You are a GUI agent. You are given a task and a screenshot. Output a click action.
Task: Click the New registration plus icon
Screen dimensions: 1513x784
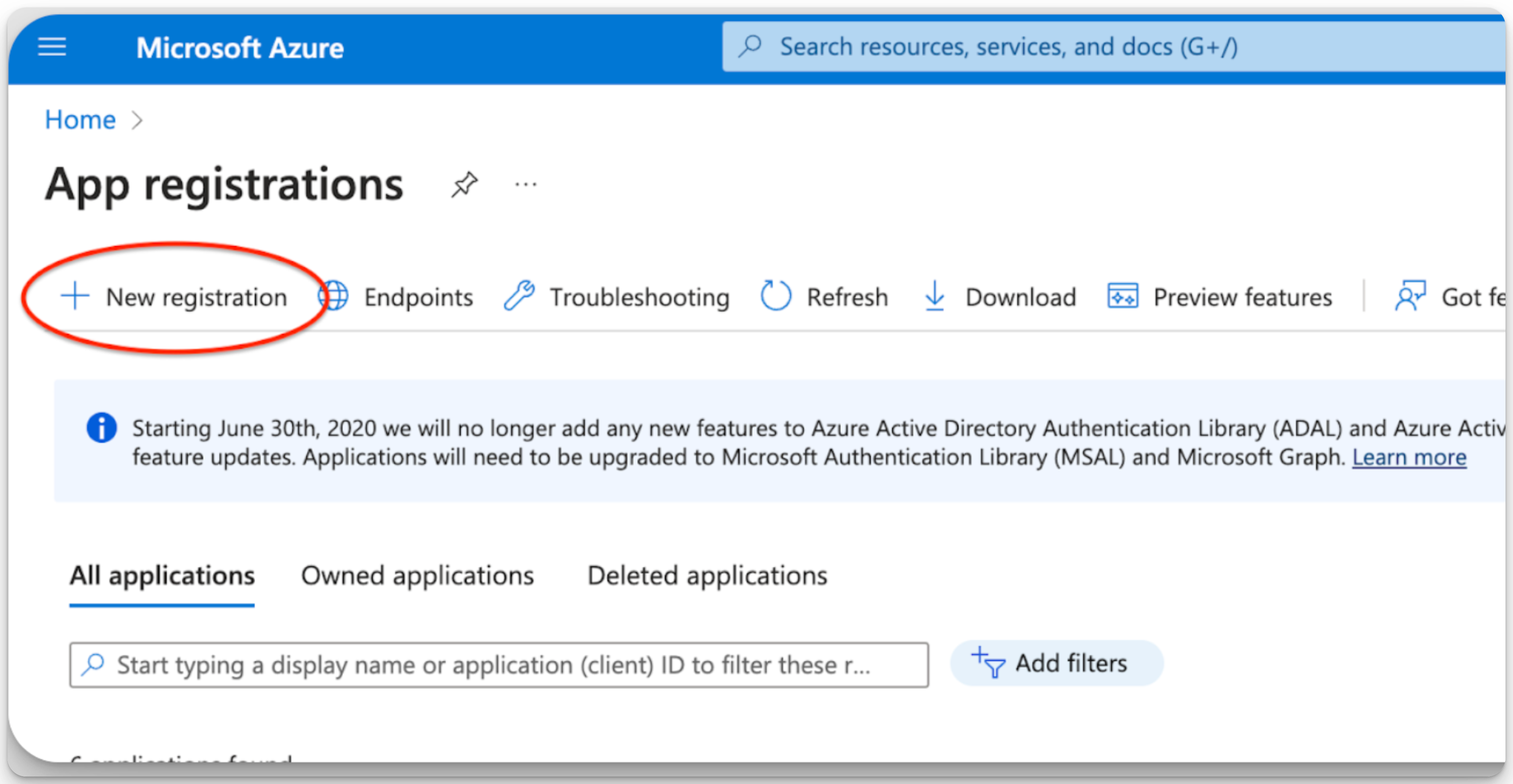pos(75,296)
